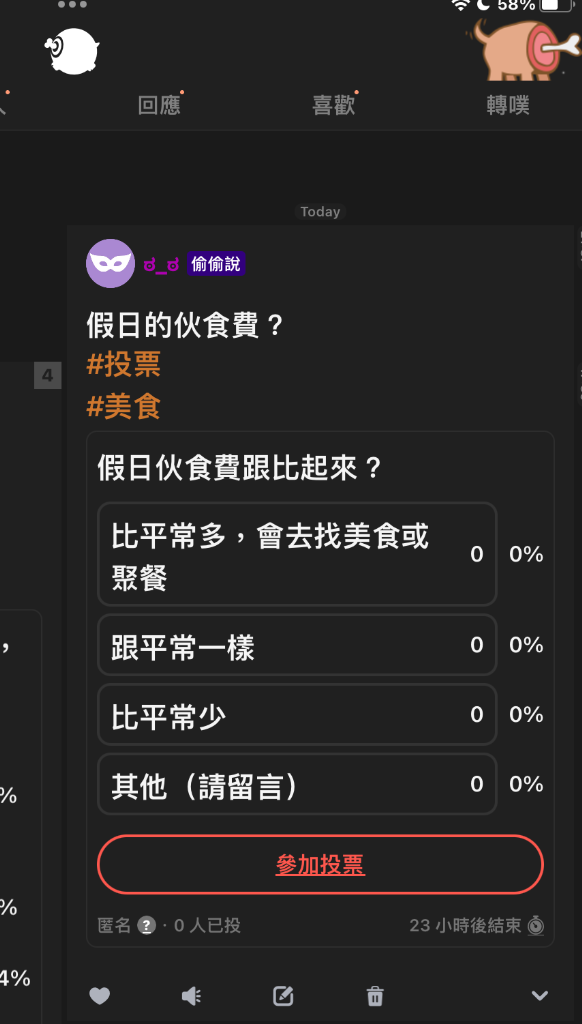Choose poll option 比平常多，會去找美食或聚餐
Image resolution: width=582 pixels, height=1024 pixels.
pos(297,554)
